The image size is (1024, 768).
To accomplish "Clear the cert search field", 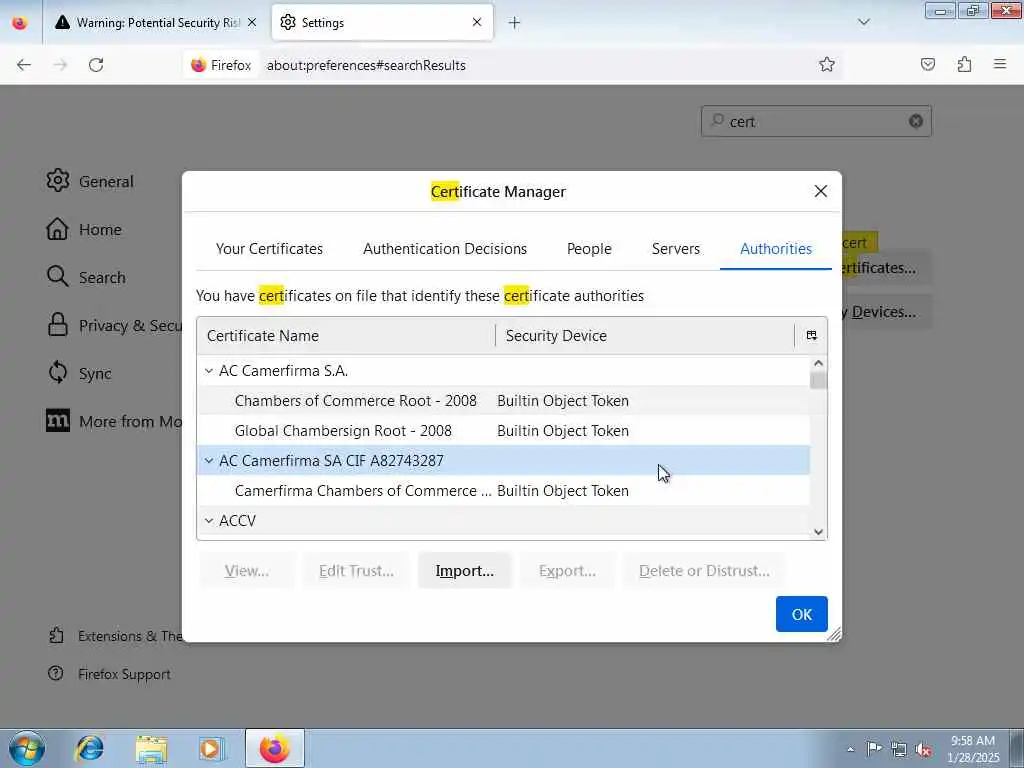I will tap(916, 121).
